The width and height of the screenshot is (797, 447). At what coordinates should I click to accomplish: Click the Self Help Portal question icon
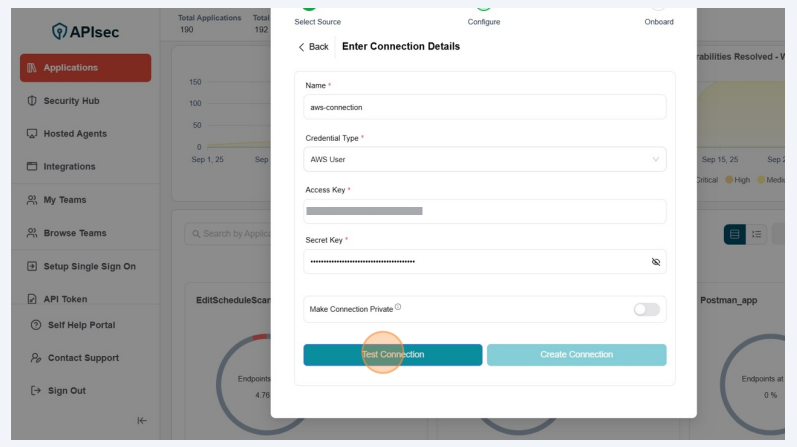click(x=35, y=325)
